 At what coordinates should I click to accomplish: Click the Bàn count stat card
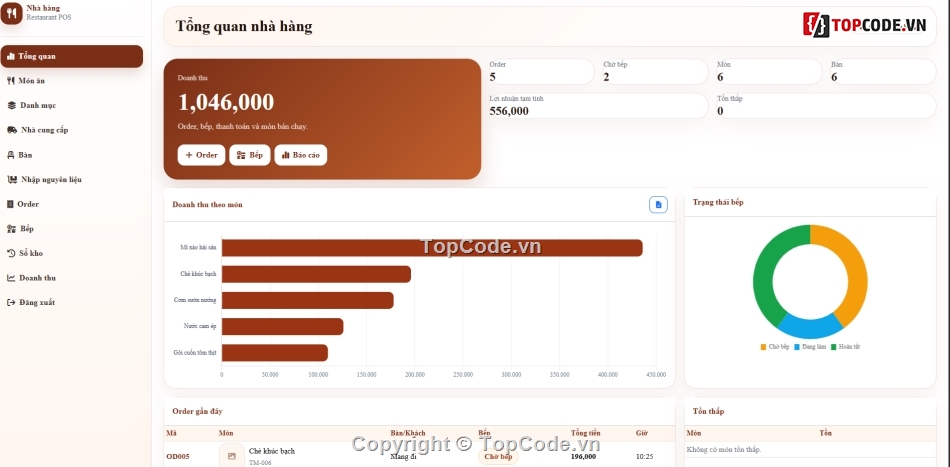(x=882, y=71)
